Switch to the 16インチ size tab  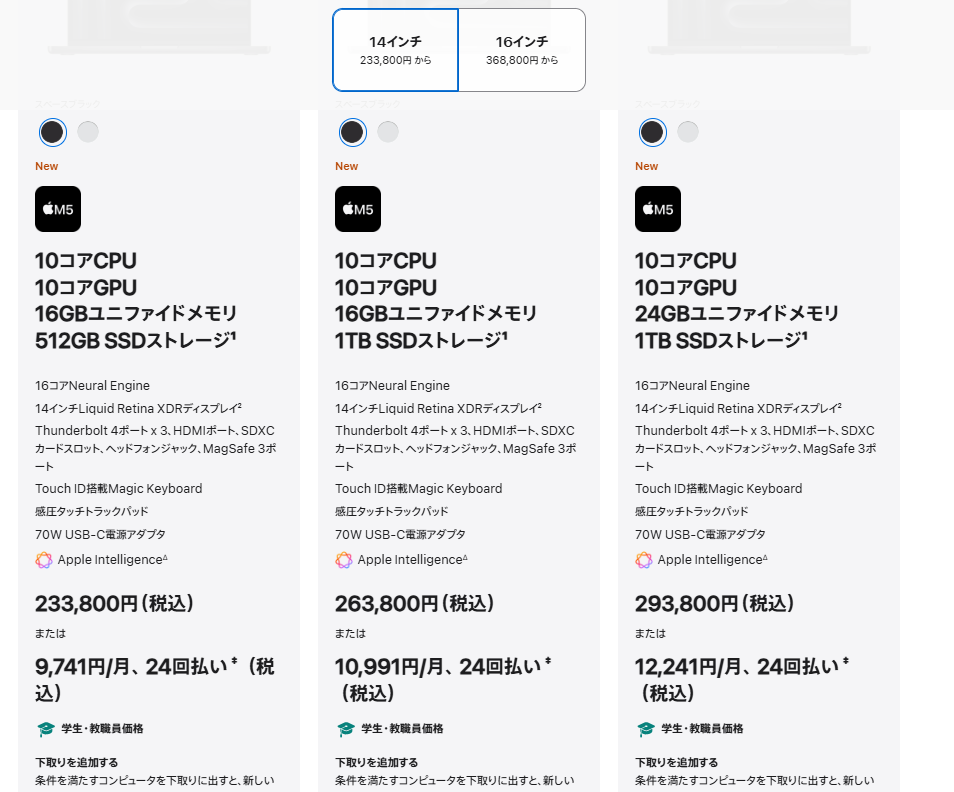click(522, 50)
